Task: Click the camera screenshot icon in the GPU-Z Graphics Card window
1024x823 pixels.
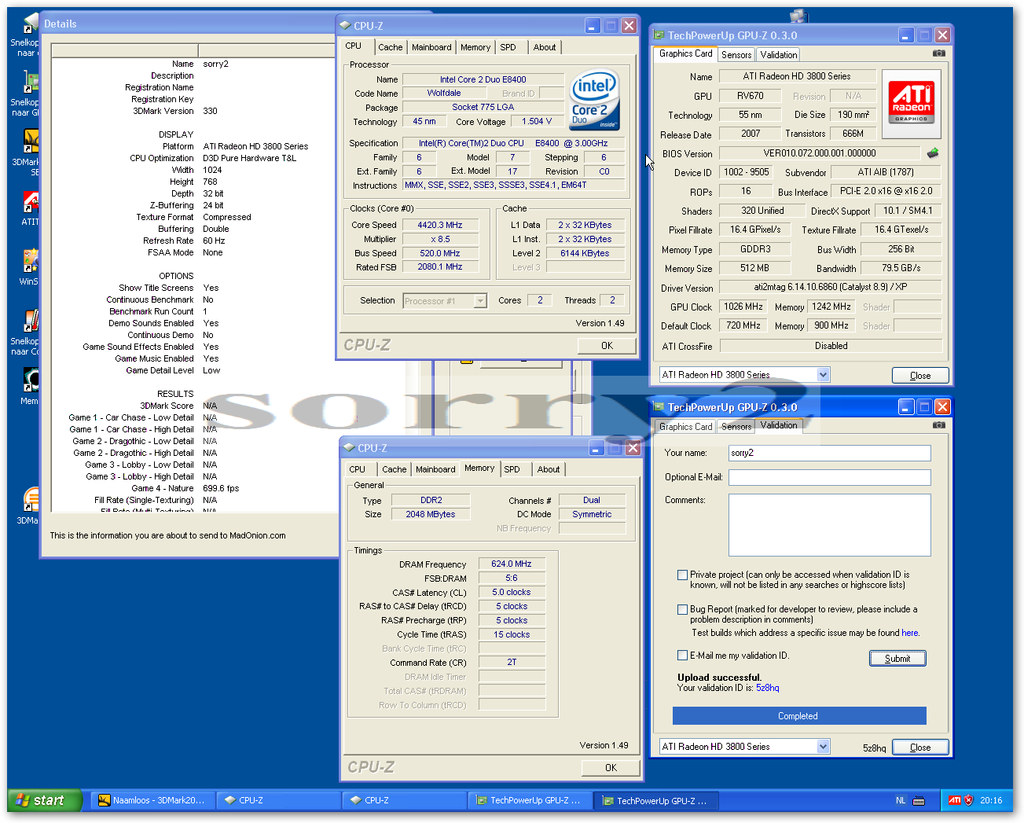Action: [x=938, y=54]
